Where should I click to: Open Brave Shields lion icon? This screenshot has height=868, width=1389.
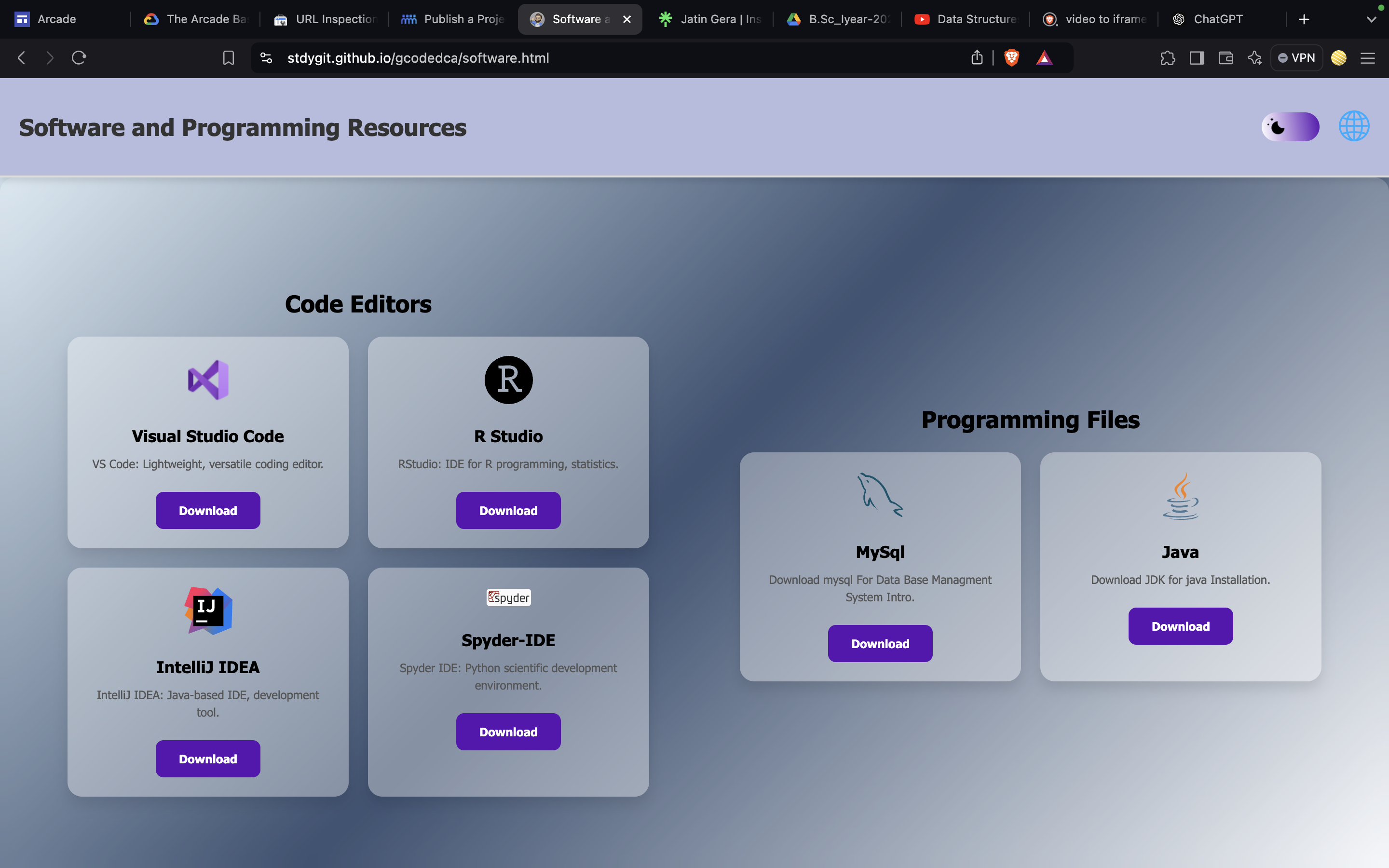pos(1011,57)
